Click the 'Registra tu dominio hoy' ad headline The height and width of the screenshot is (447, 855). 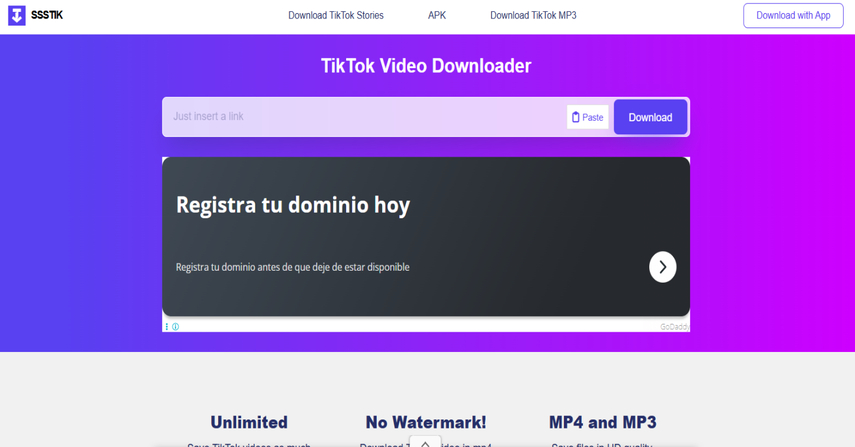click(293, 205)
